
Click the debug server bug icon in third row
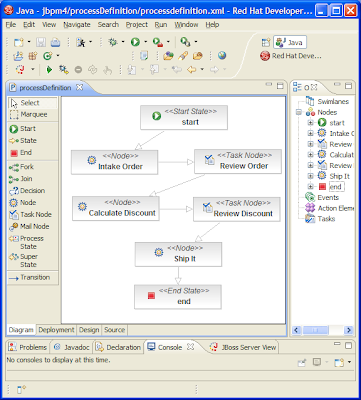tap(64, 70)
